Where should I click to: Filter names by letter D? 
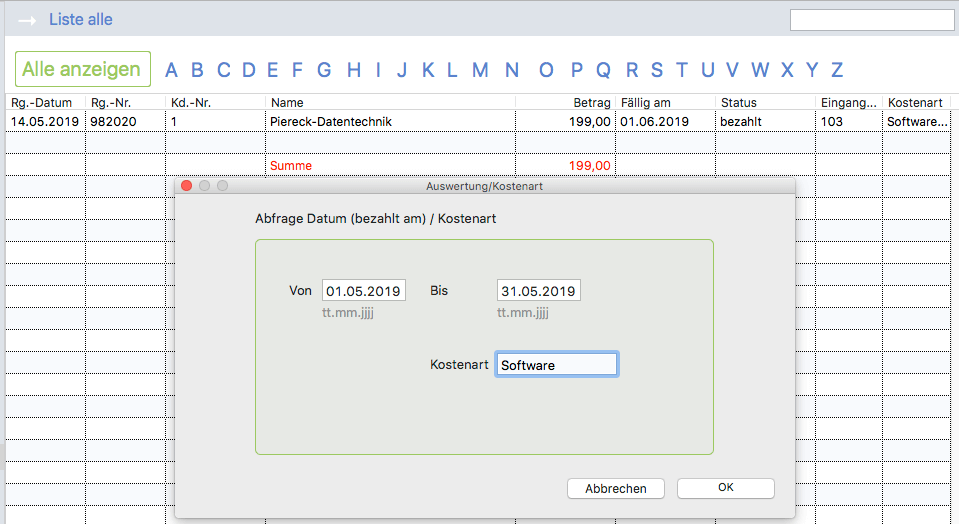tap(248, 70)
